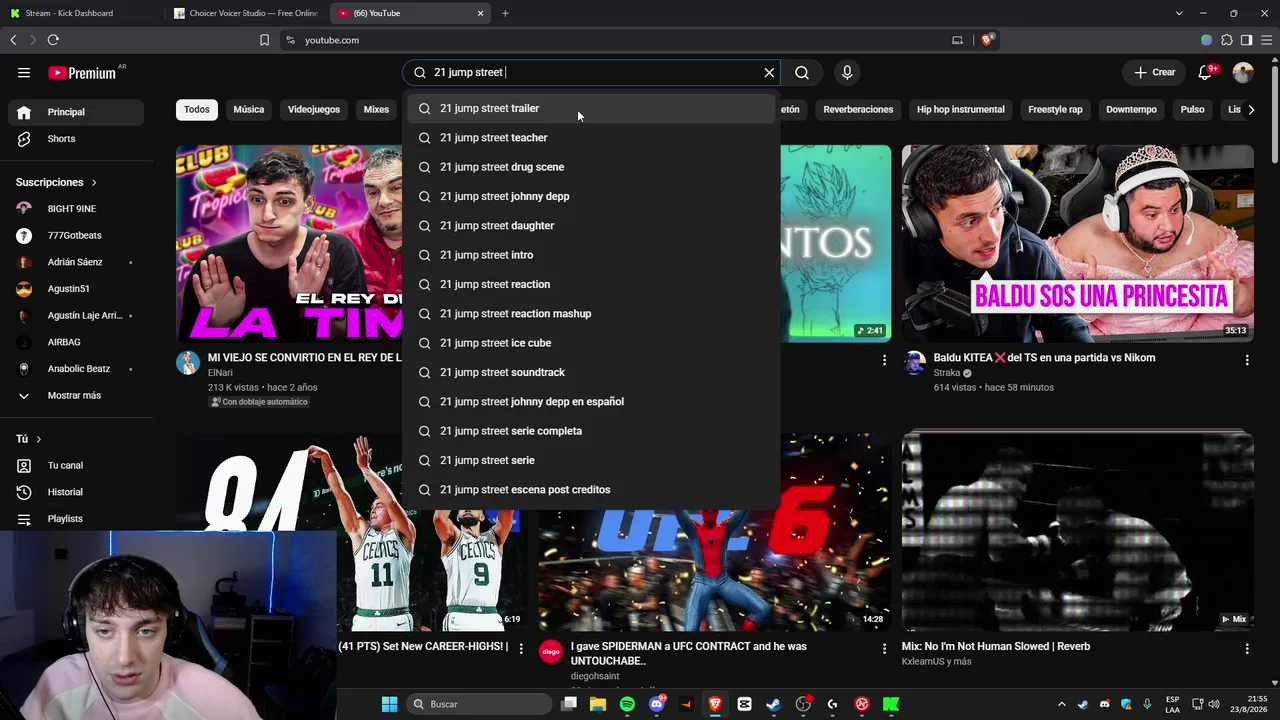Image resolution: width=1280 pixels, height=720 pixels.
Task: Open the tab search dropdown arrow
Action: 1179,13
